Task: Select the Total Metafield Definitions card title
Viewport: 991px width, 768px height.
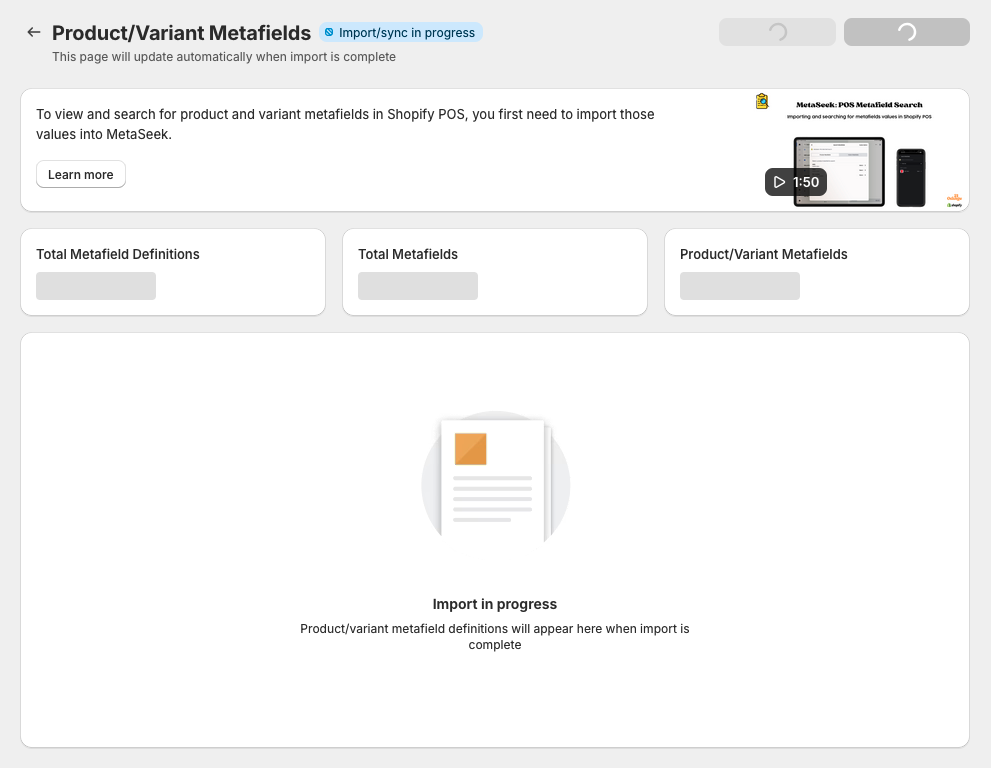Action: click(x=118, y=254)
